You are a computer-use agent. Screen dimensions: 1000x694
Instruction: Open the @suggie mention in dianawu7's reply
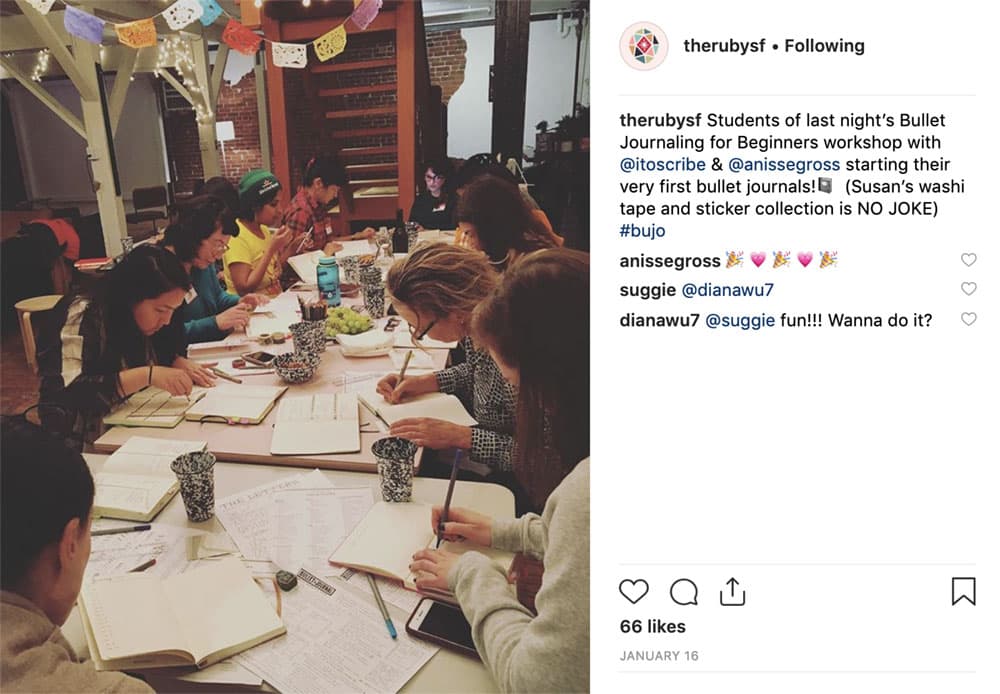(740, 320)
